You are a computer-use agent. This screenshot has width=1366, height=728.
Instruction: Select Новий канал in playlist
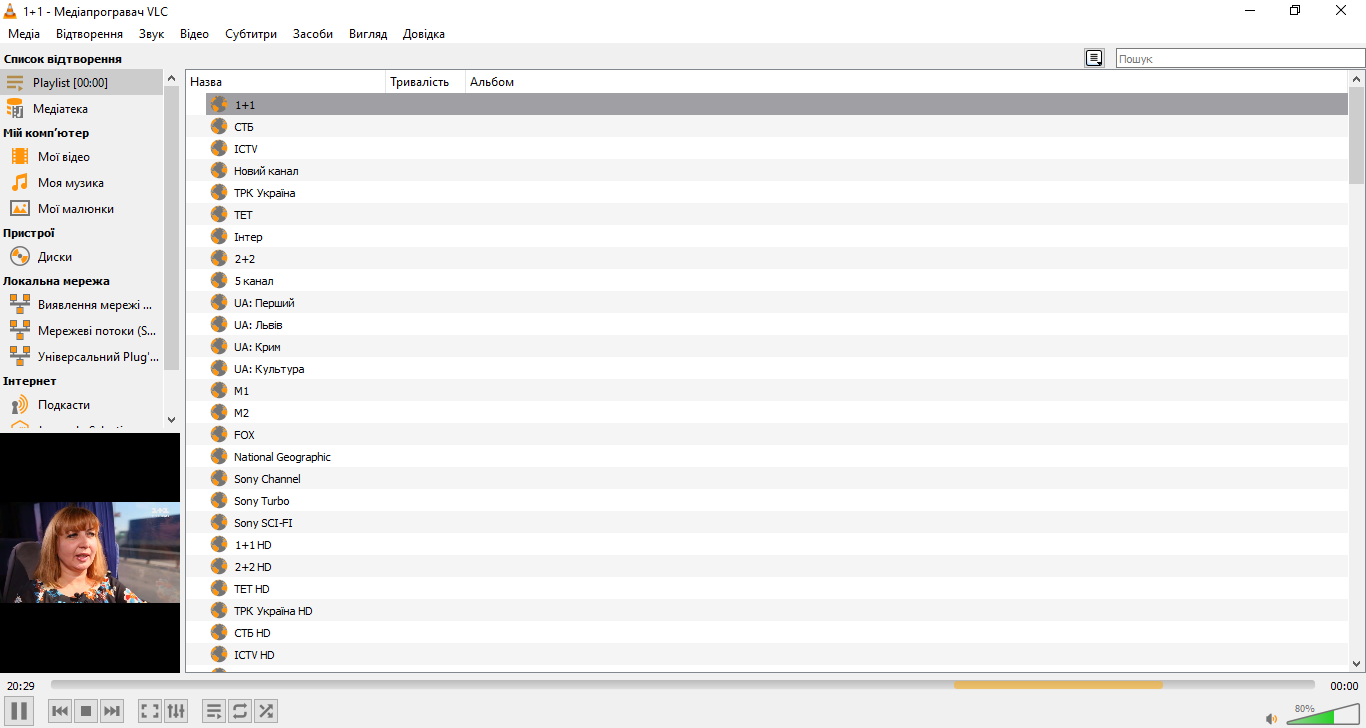tap(777, 170)
